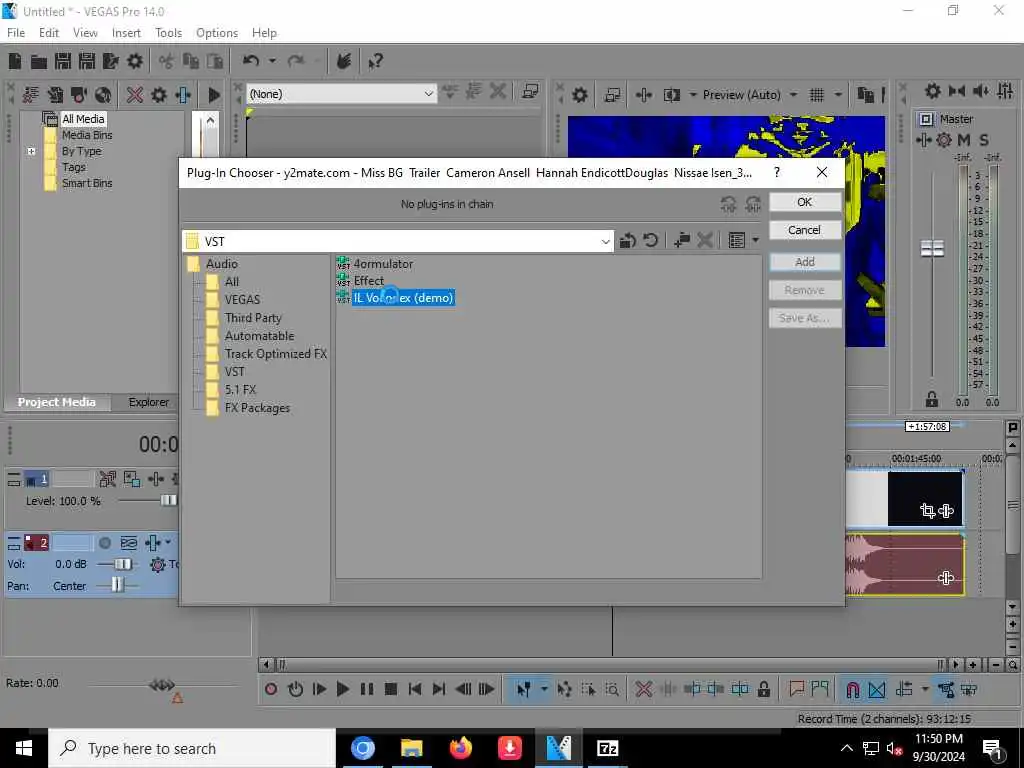This screenshot has height=768, width=1024.
Task: Toggle snapping magnet icon
Action: [852, 689]
